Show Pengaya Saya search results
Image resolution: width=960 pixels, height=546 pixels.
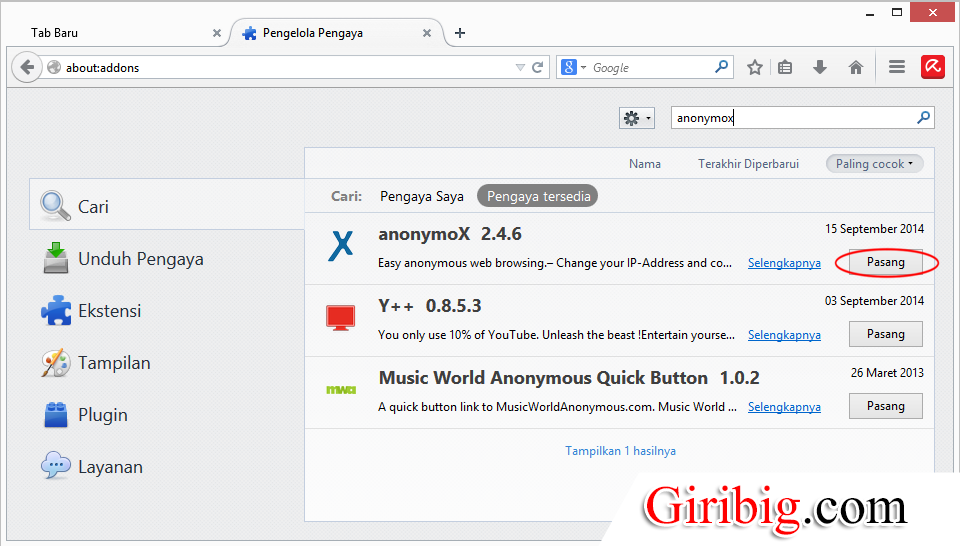click(x=422, y=196)
